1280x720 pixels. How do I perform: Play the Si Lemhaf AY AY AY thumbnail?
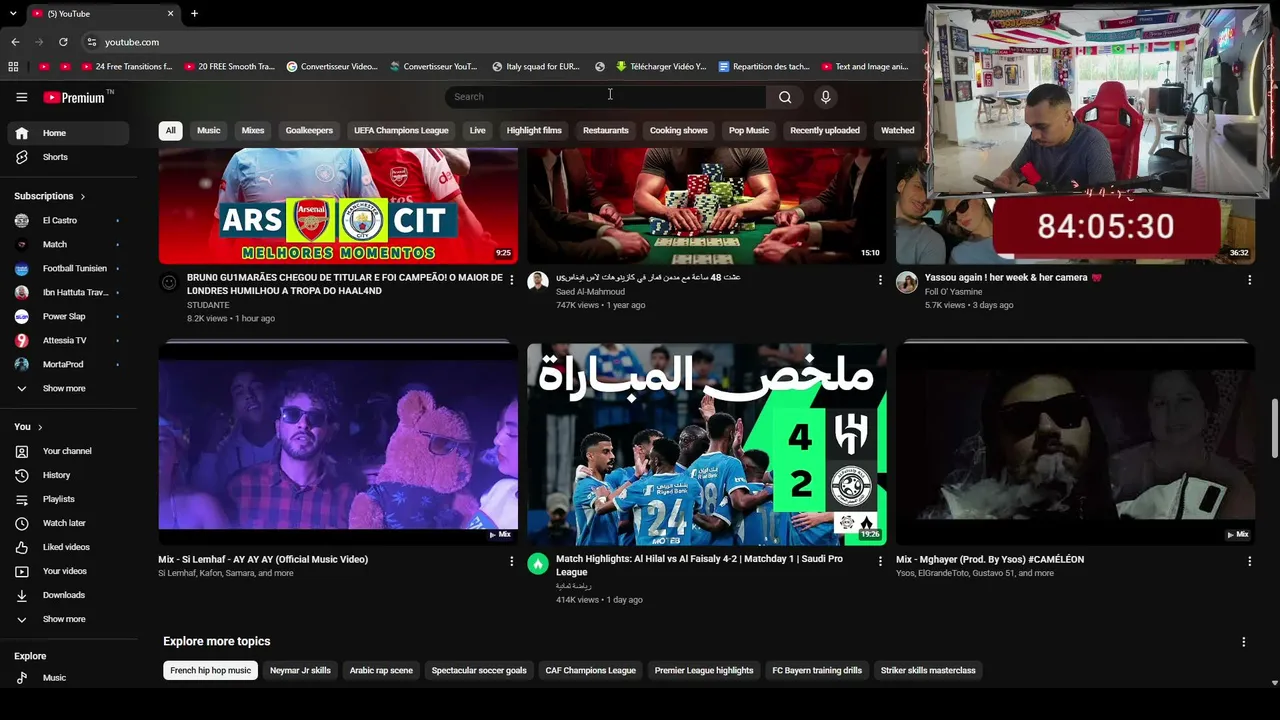point(338,444)
